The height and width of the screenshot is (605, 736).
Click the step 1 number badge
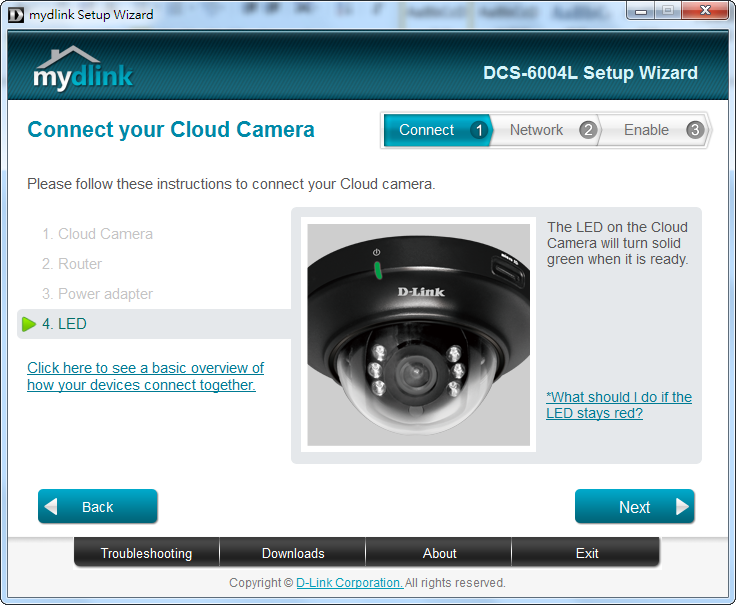click(478, 130)
